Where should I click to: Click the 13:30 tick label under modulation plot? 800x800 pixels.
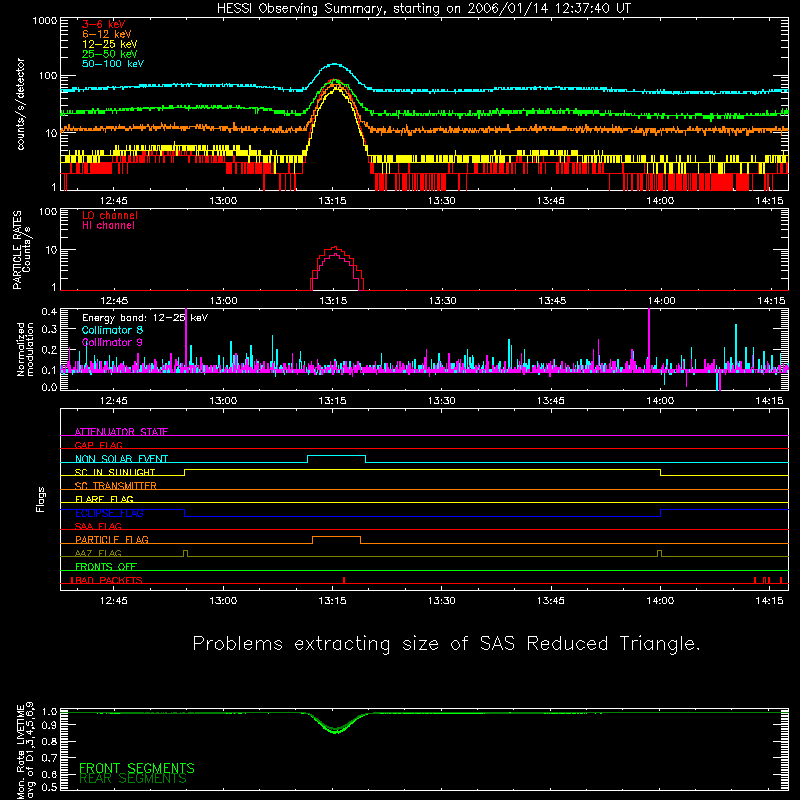point(441,401)
